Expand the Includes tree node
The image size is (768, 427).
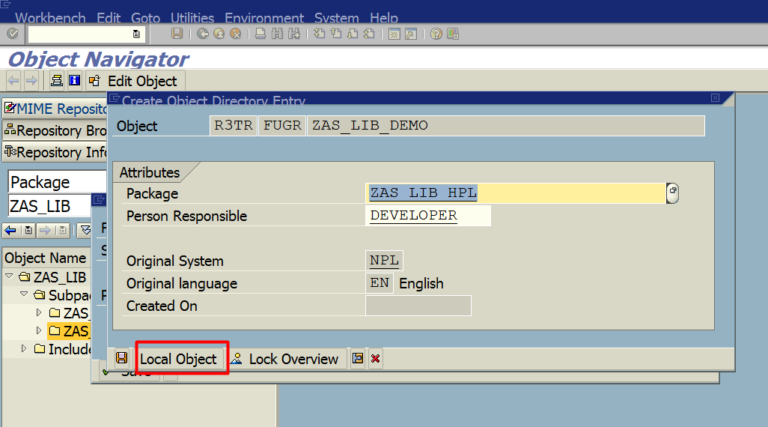[24, 348]
